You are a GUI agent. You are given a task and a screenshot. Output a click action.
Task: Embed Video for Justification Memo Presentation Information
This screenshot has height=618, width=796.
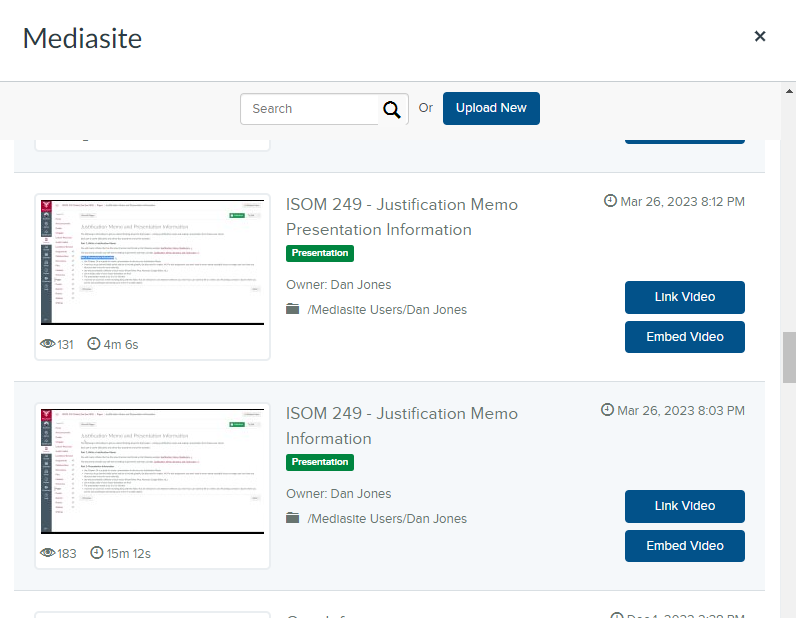(684, 337)
